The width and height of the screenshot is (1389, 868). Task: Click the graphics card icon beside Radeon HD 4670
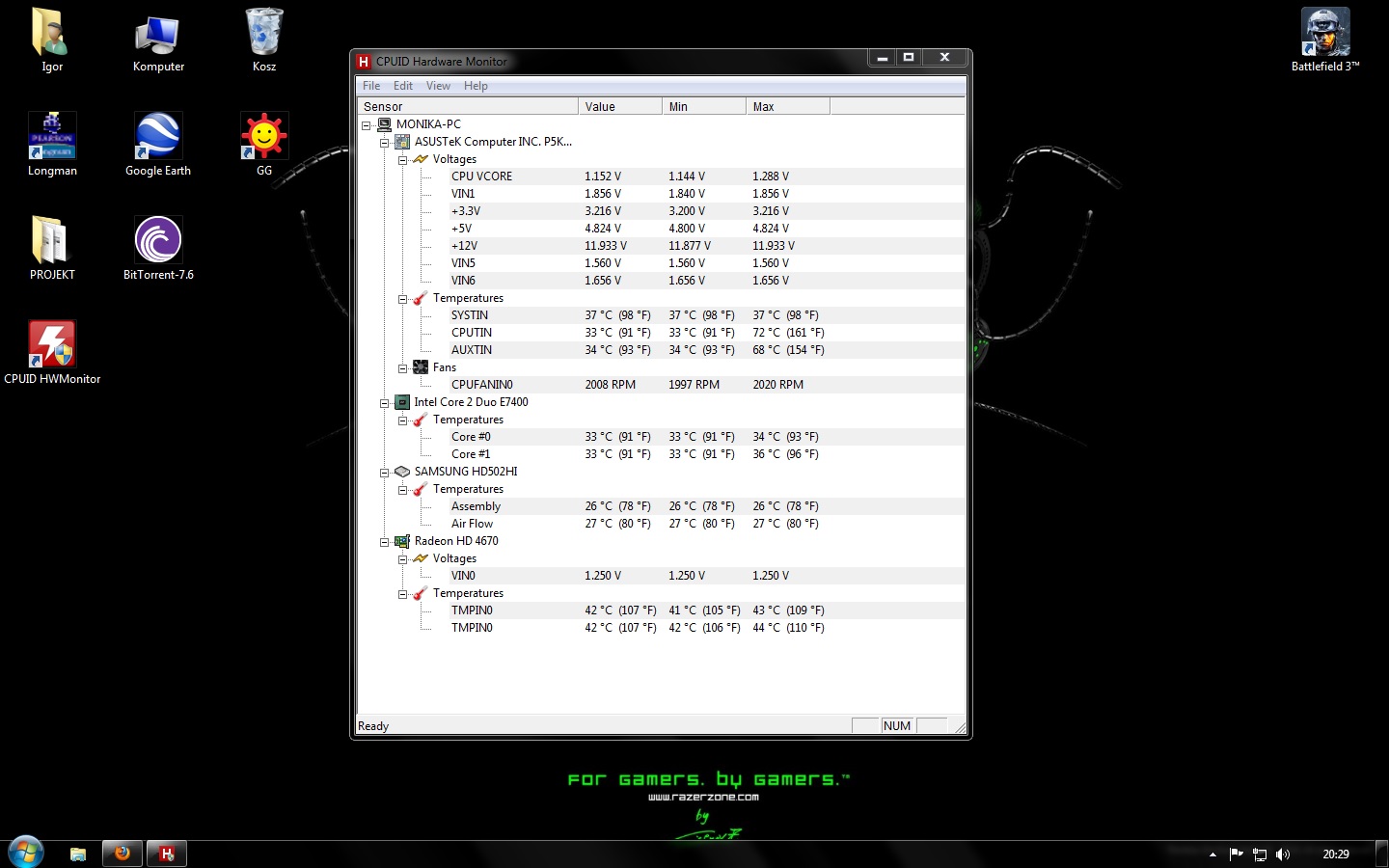[402, 541]
